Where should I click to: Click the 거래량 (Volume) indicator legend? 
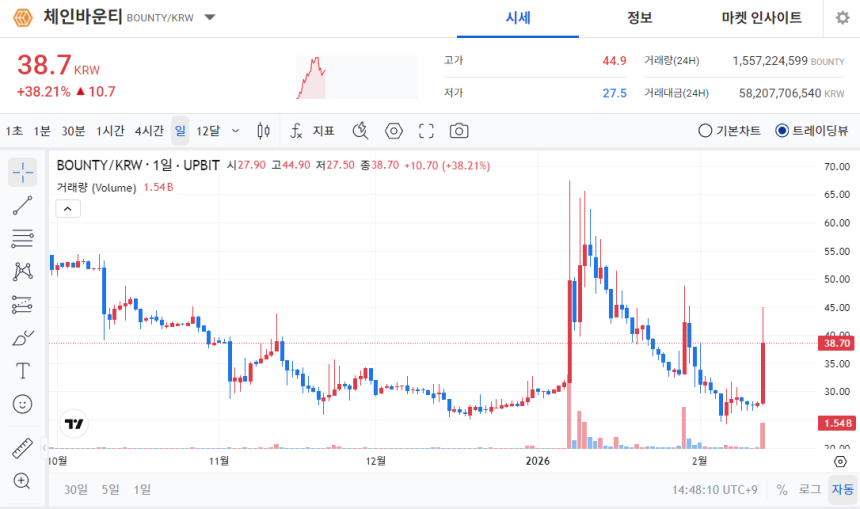(96, 188)
